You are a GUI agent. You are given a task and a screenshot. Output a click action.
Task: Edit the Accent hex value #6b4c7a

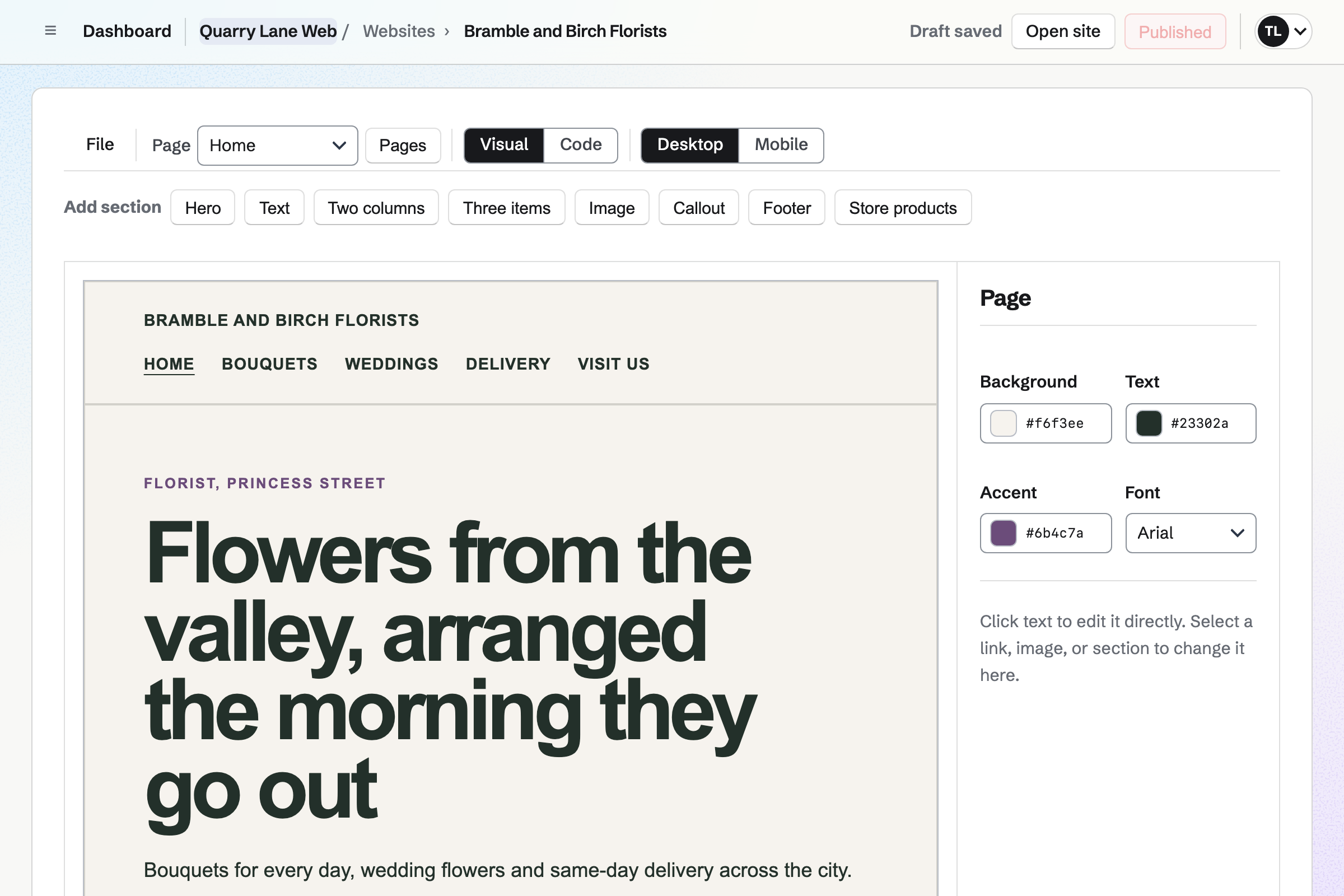click(1055, 533)
